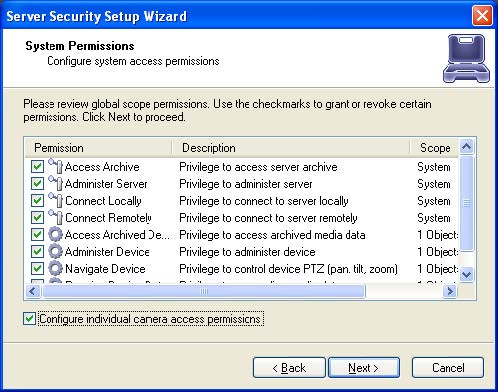Click the toolbox icon in wizard header

click(x=466, y=58)
